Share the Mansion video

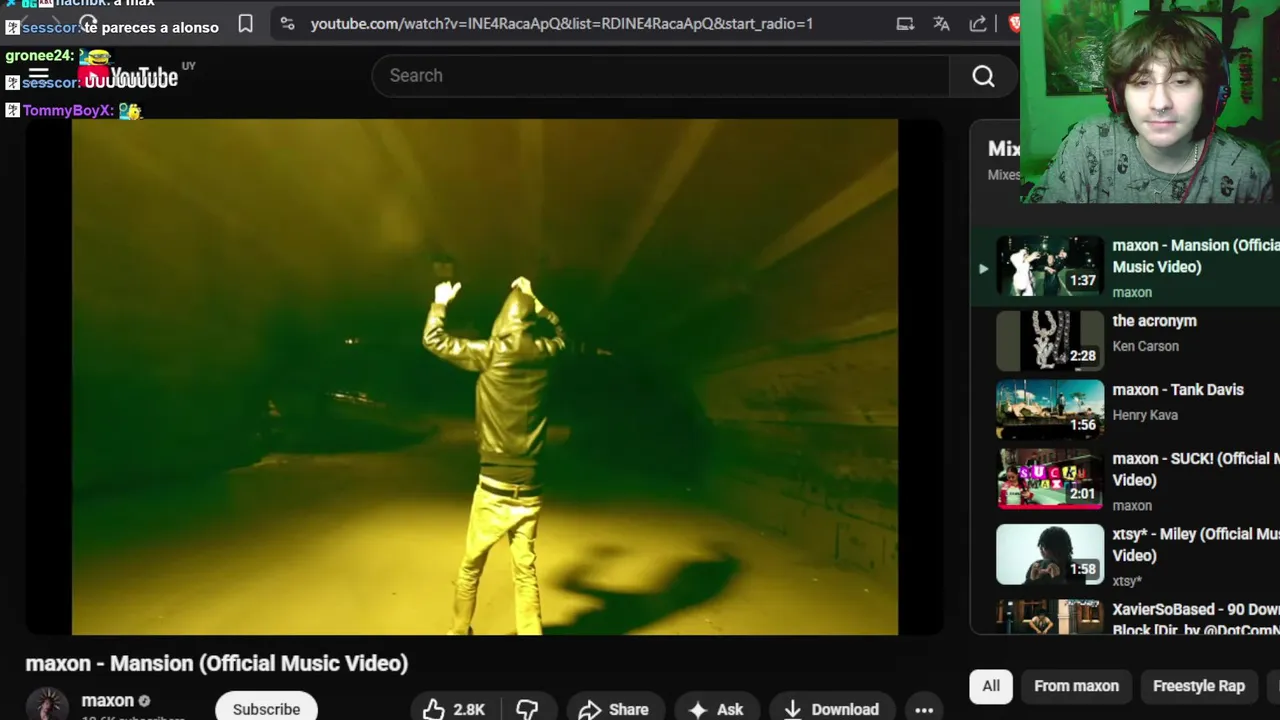pos(613,709)
